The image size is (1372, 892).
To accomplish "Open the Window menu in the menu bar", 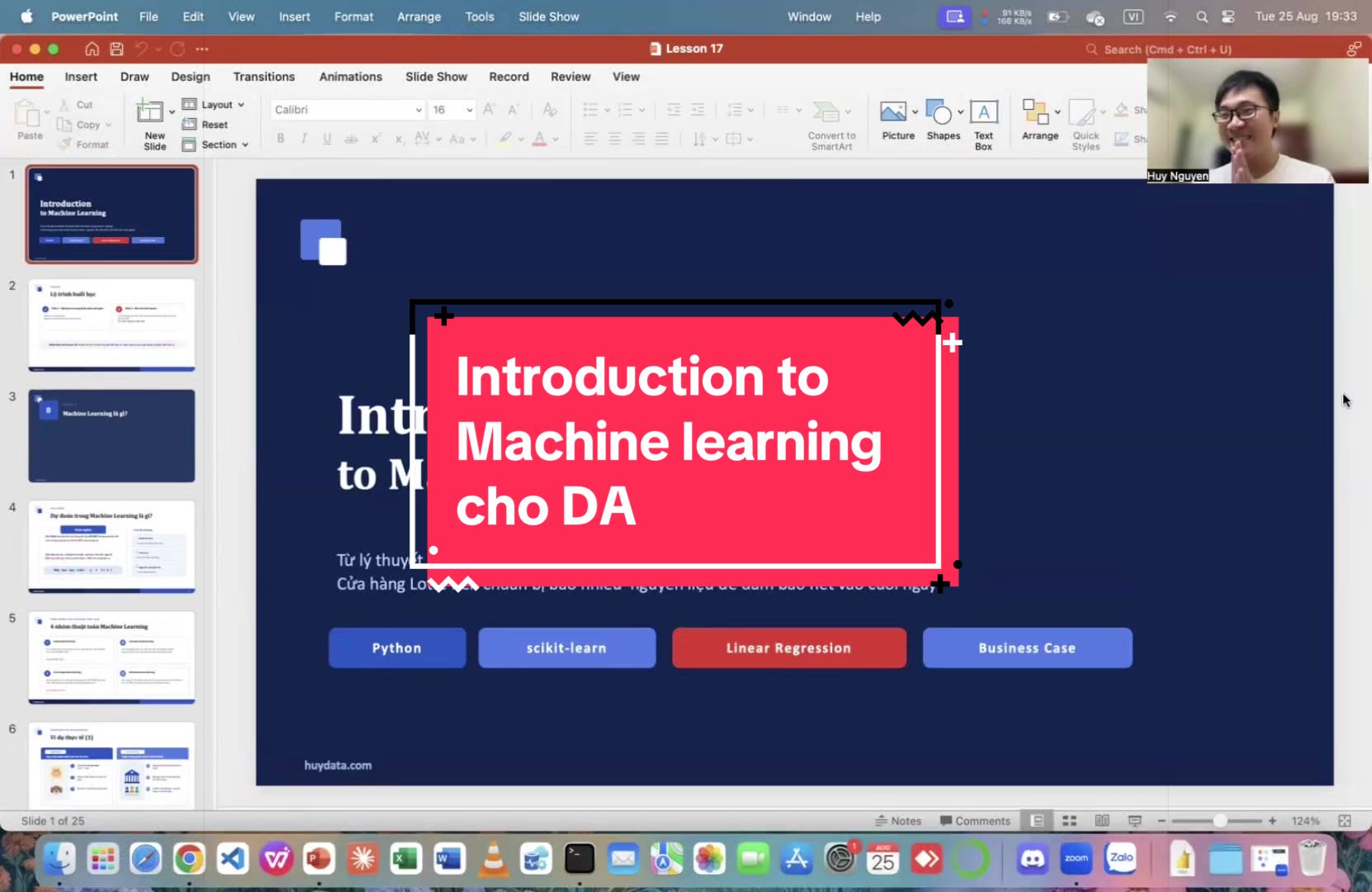I will [x=809, y=17].
